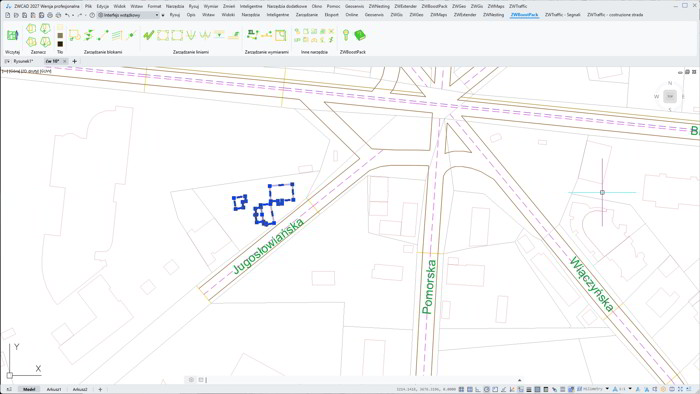700x394 pixels.
Task: Open the Plik menu
Action: (88, 6)
